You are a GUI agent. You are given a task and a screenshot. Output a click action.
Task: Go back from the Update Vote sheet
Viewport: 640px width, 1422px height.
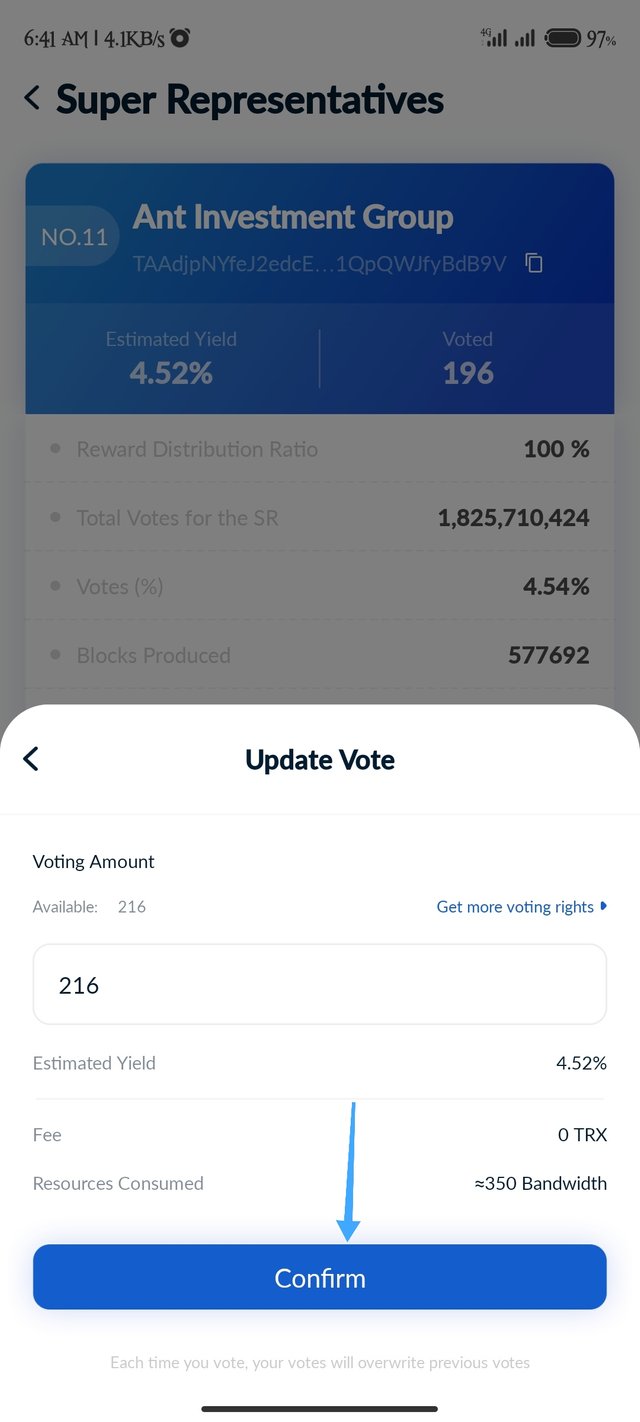(31, 759)
